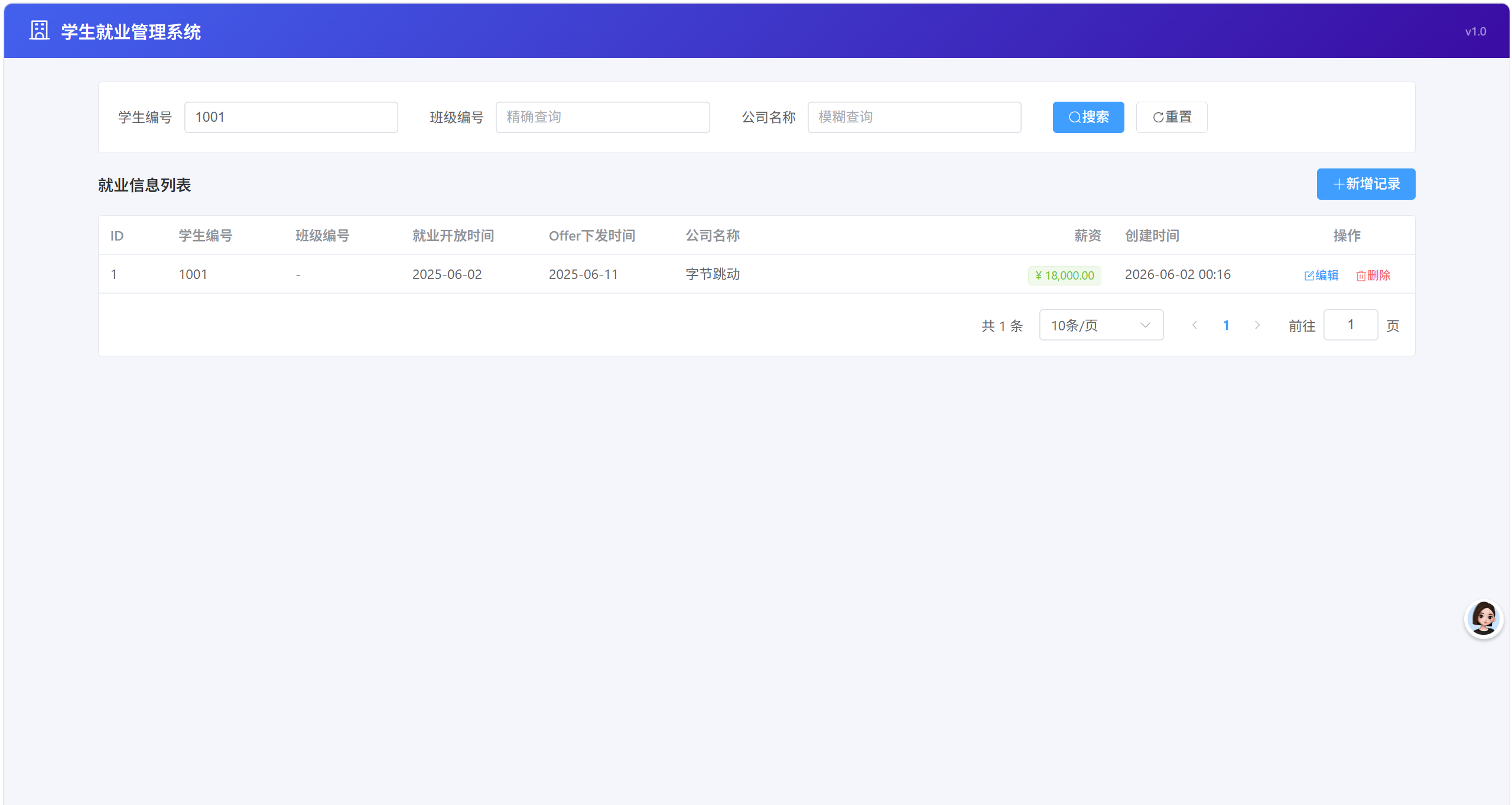Click the ID column header
The image size is (1512, 805).
click(117, 236)
